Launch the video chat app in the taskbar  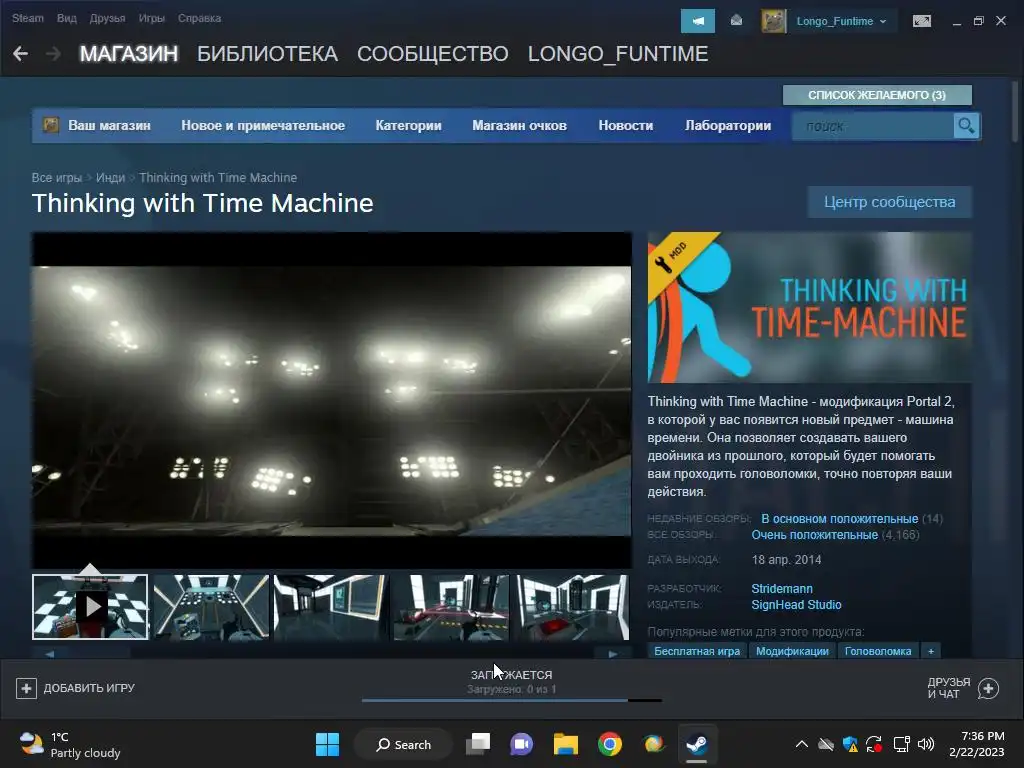(521, 744)
